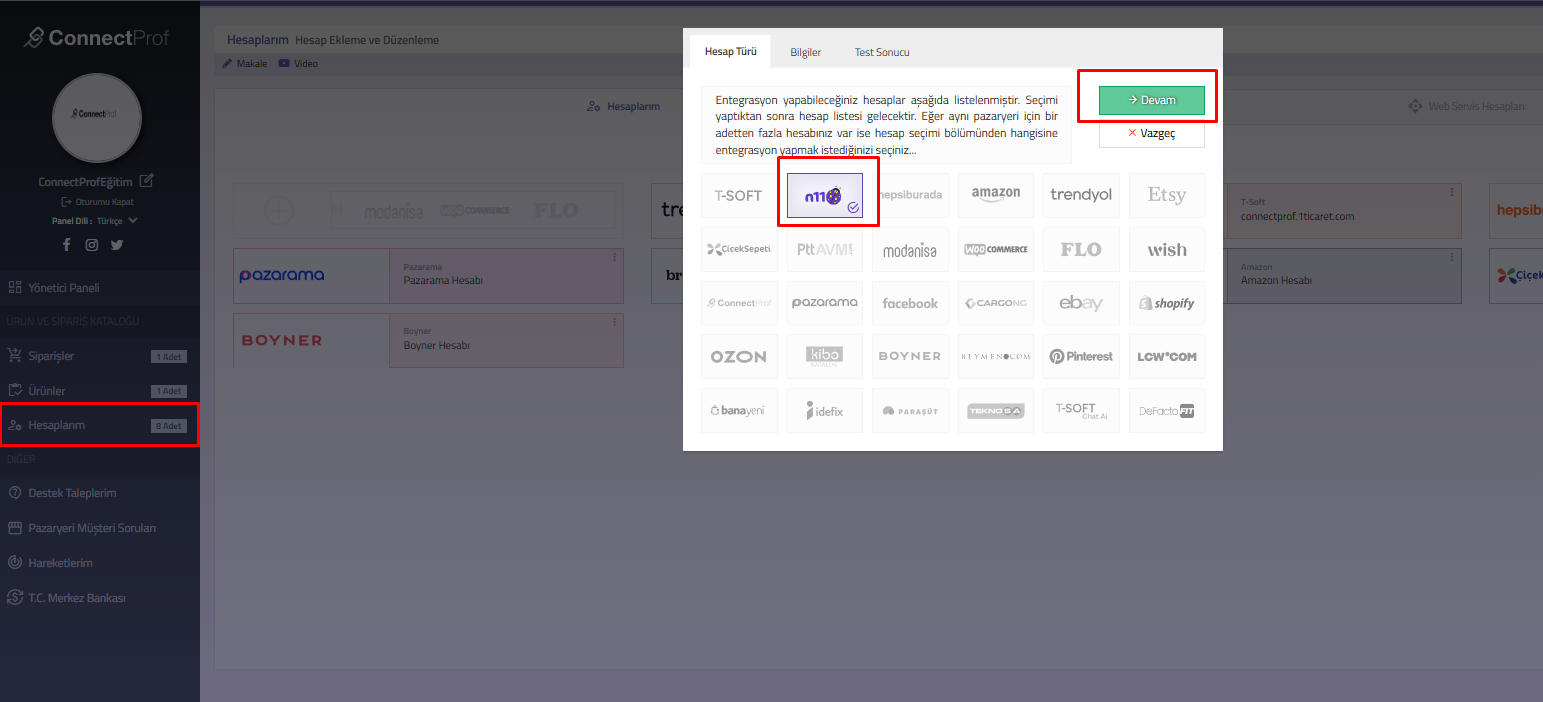The image size is (1543, 702).
Task: Open the Bilgiler tab
Action: 805,52
